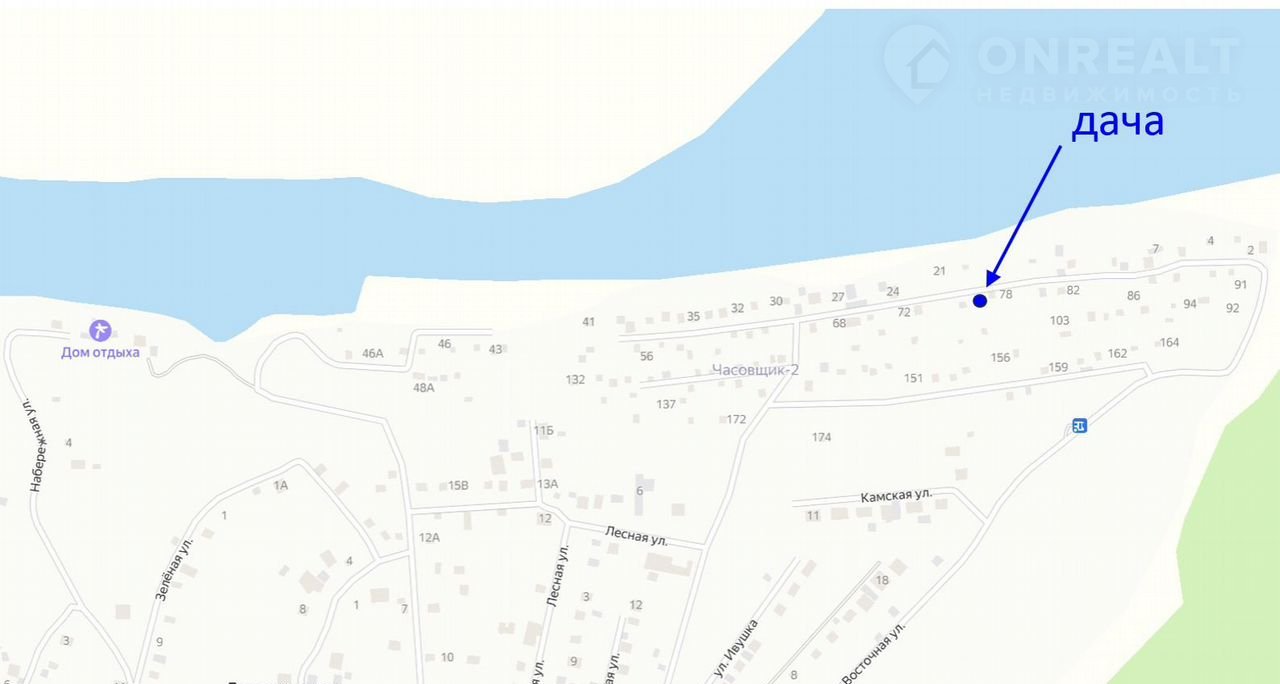Screen dimensions: 1280x684
Task: Click the blue bus stop icon
Action: (x=1079, y=425)
